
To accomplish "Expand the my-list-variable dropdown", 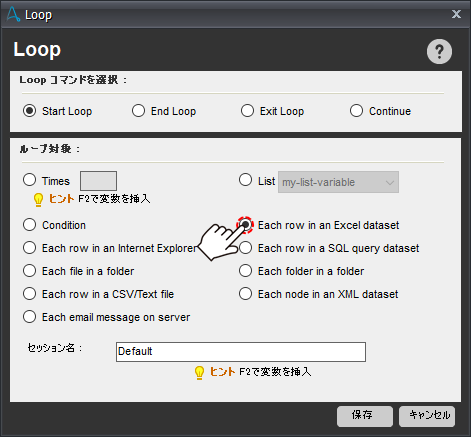I will (338, 182).
